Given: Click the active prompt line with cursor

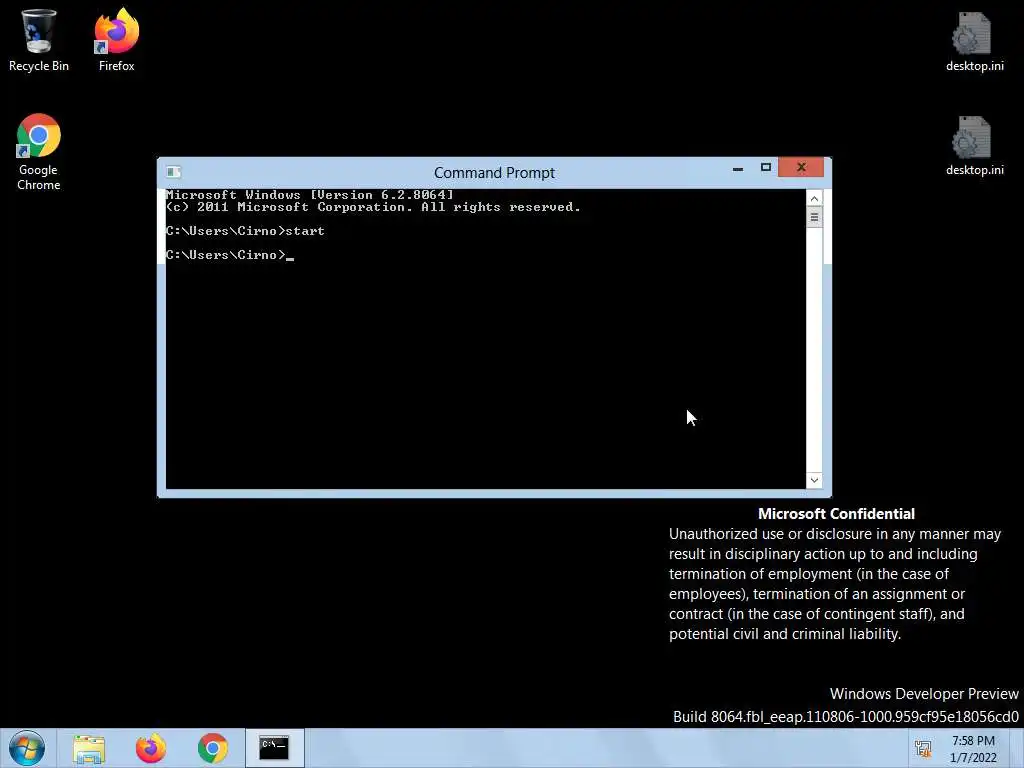Looking at the screenshot, I should (230, 255).
